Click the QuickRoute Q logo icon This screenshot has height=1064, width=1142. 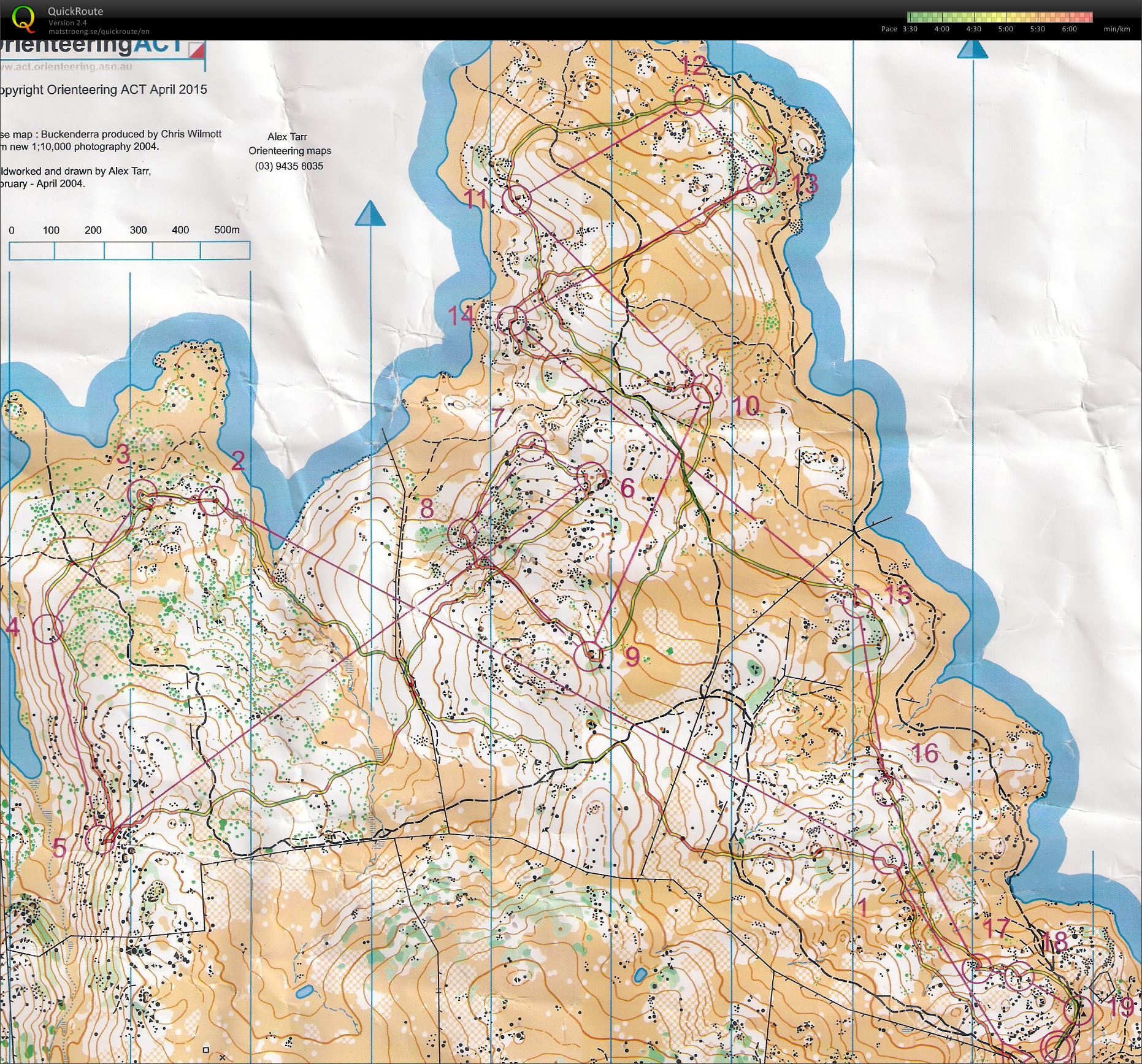point(25,19)
